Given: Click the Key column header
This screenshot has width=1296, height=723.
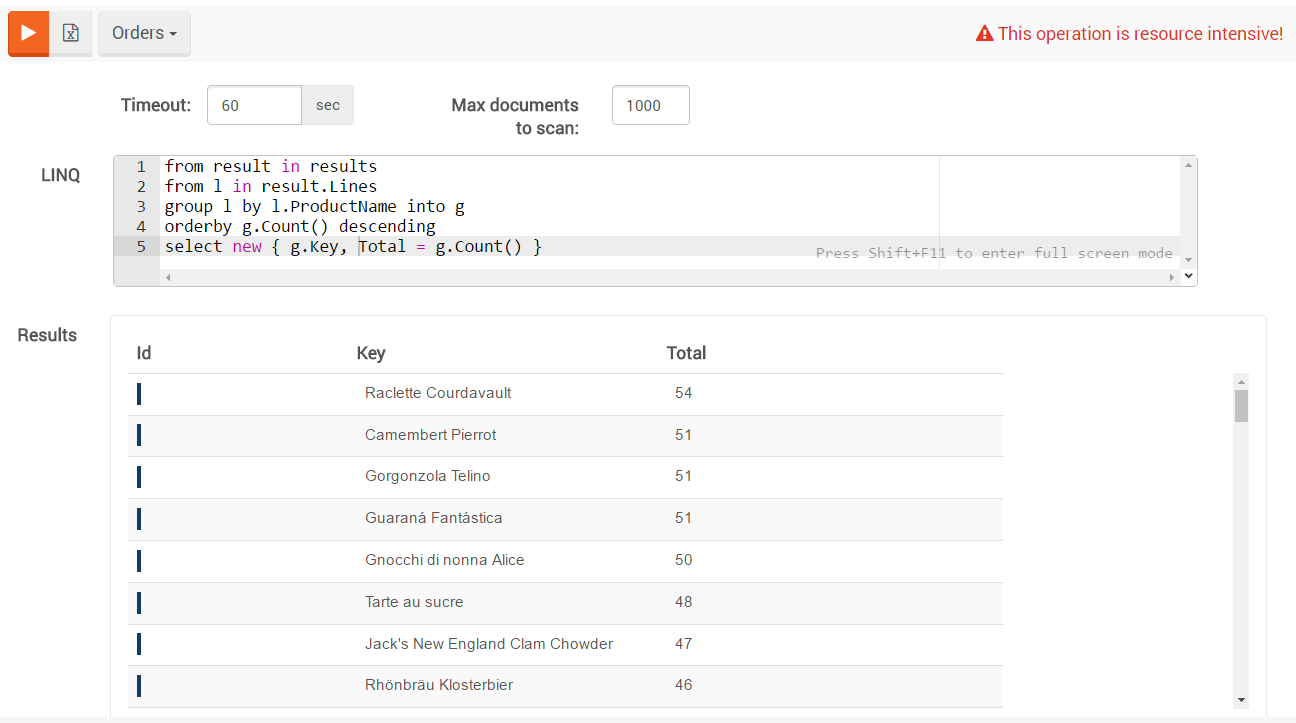Looking at the screenshot, I should tap(371, 353).
